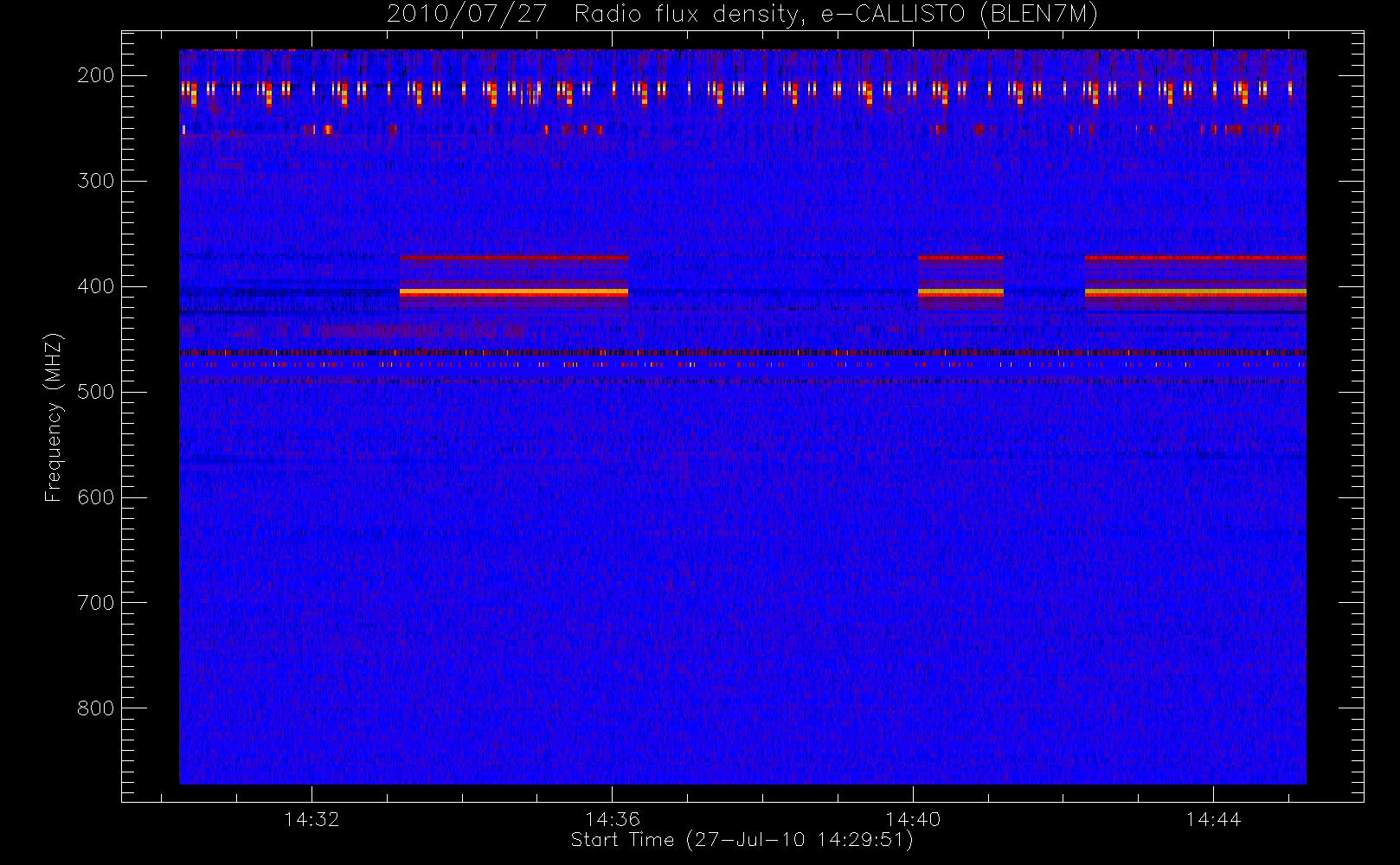
Task: Click the 300 frequency tick label
Action: (x=96, y=181)
